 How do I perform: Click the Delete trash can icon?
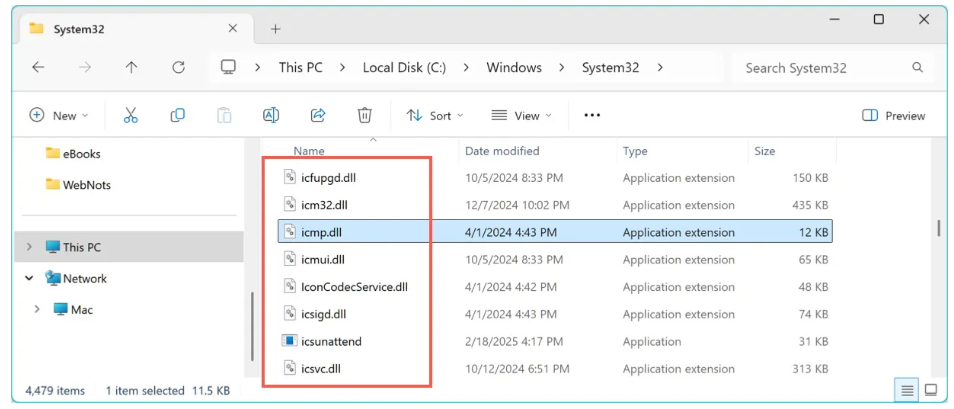[x=364, y=115]
